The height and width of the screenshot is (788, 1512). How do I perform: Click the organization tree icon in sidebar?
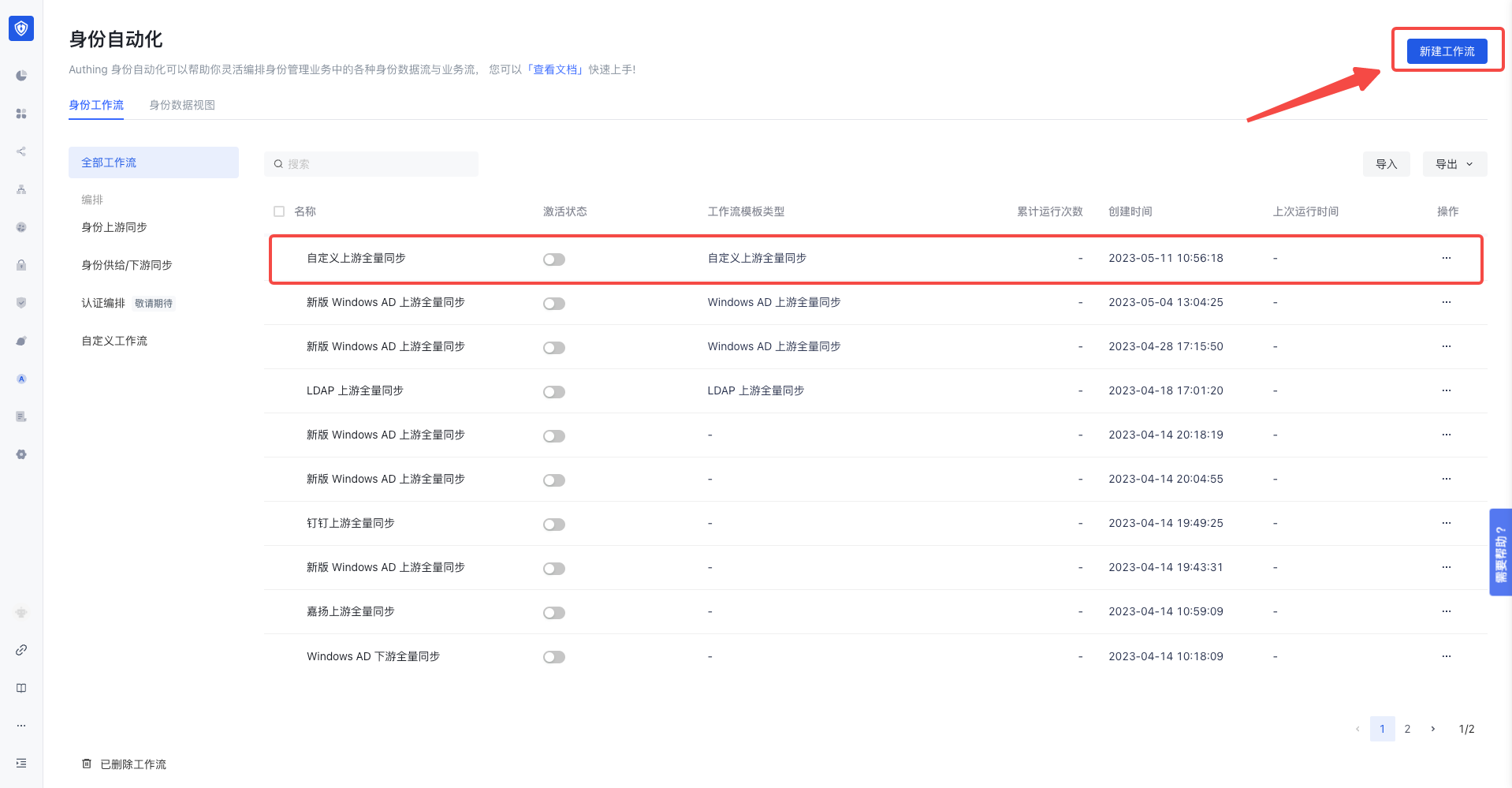[21, 189]
